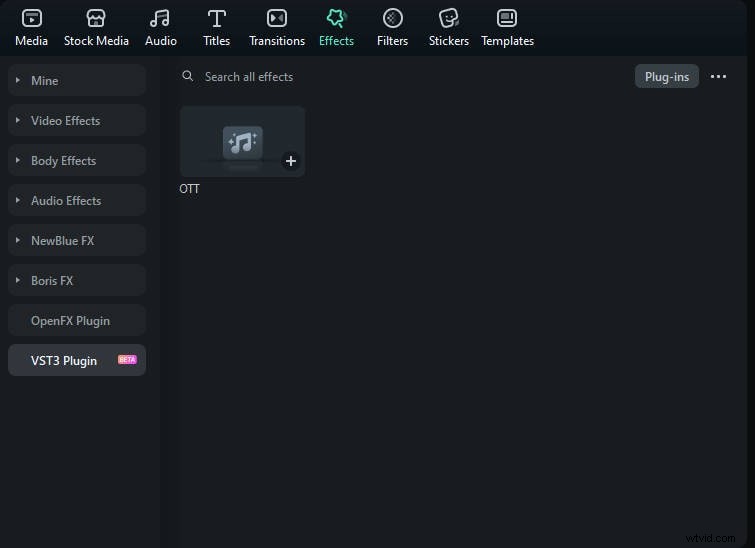Click the Search all effects field

(249, 77)
